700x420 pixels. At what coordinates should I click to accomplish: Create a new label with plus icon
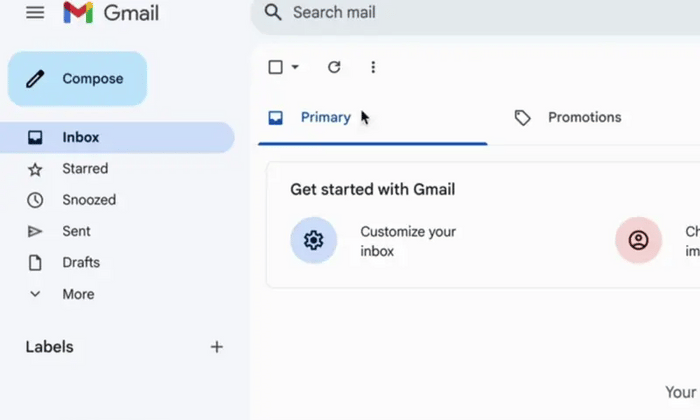point(217,347)
